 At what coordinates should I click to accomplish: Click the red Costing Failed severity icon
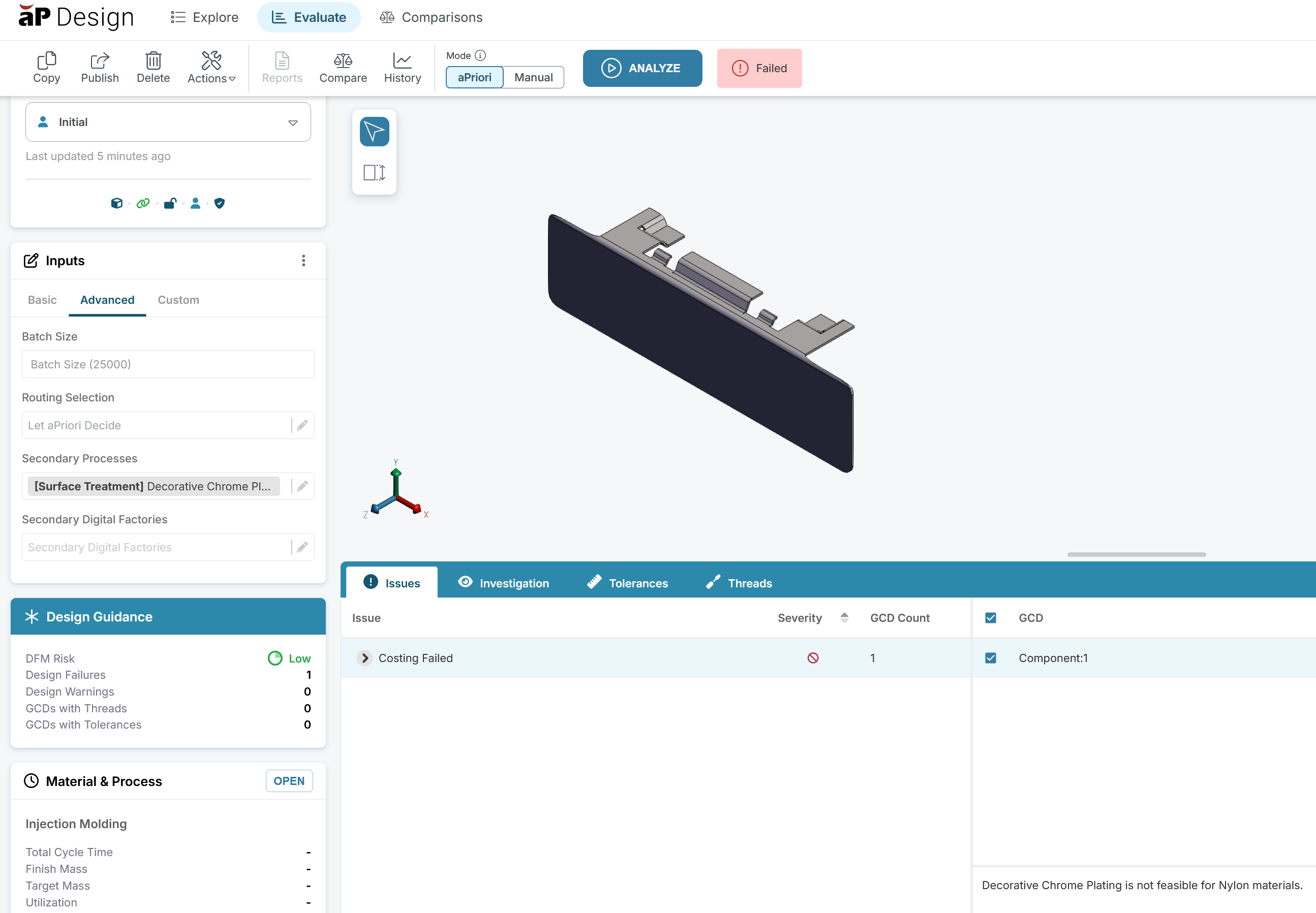pyautogui.click(x=812, y=658)
